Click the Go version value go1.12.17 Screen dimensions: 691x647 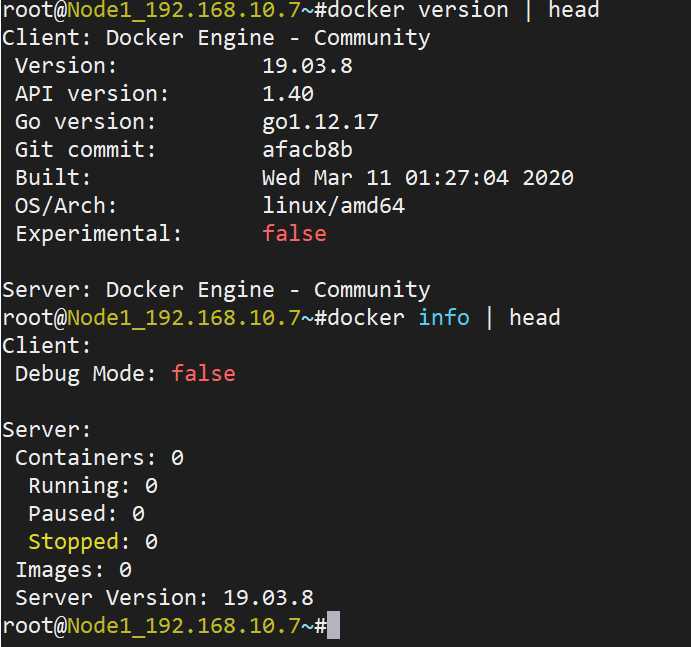320,122
